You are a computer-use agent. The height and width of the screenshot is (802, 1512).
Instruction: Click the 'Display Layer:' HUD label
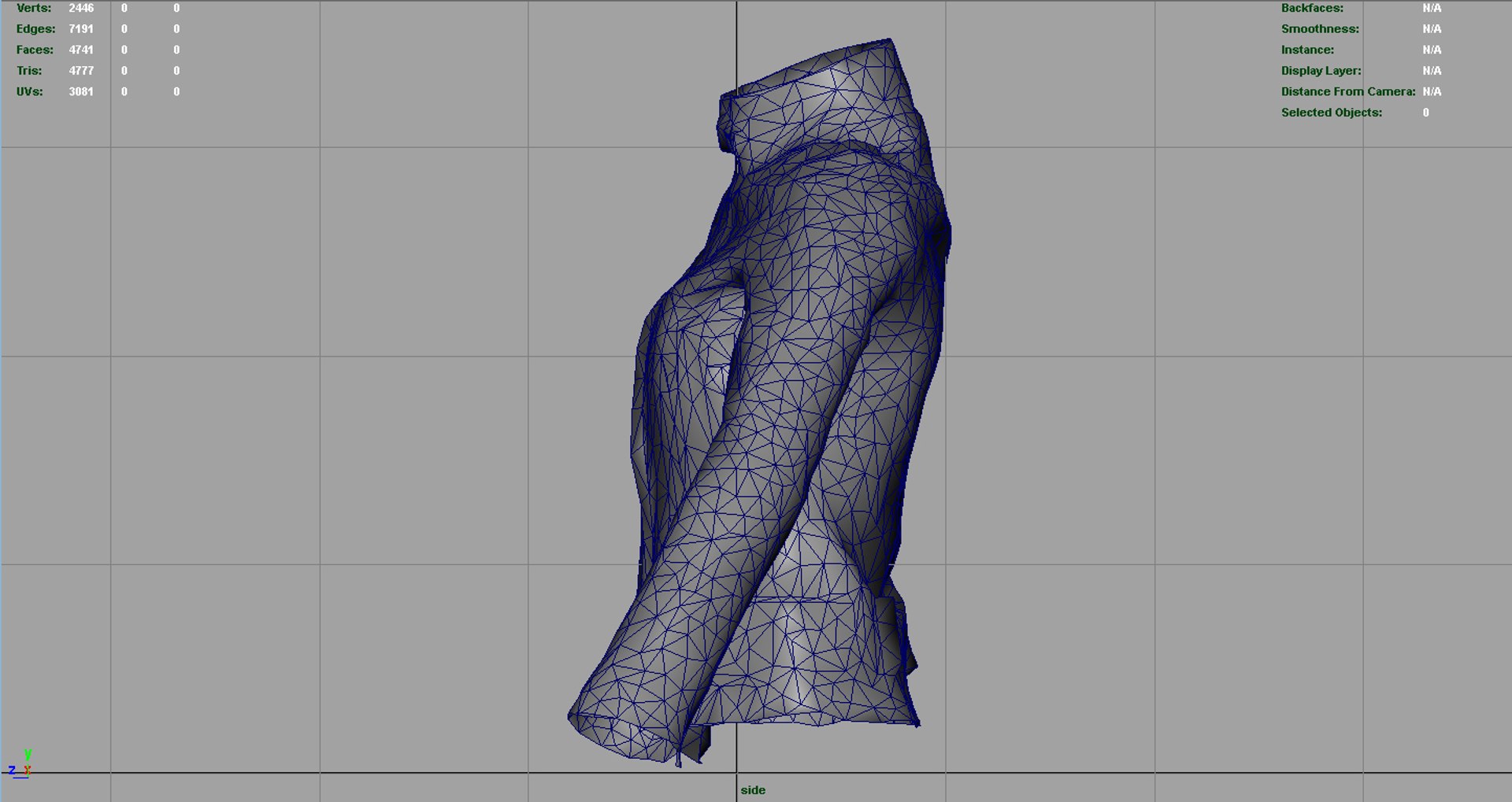click(1321, 71)
